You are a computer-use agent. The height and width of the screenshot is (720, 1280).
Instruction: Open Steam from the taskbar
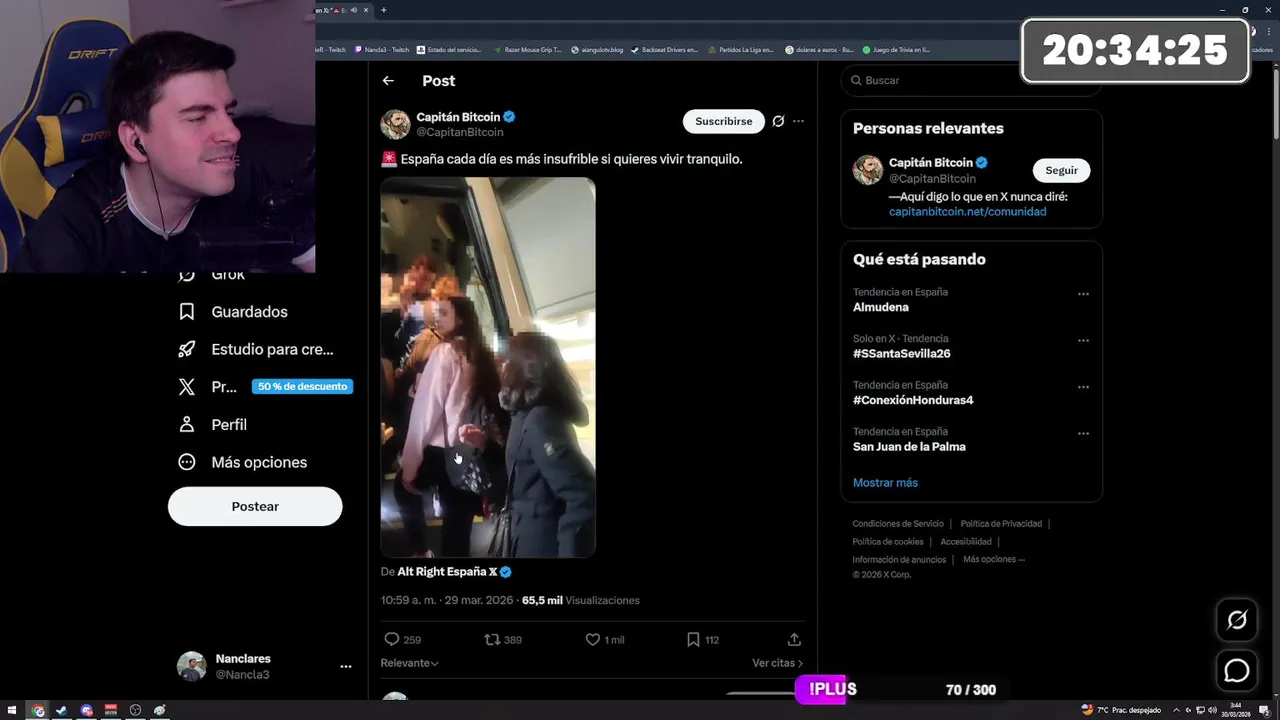[x=62, y=710]
